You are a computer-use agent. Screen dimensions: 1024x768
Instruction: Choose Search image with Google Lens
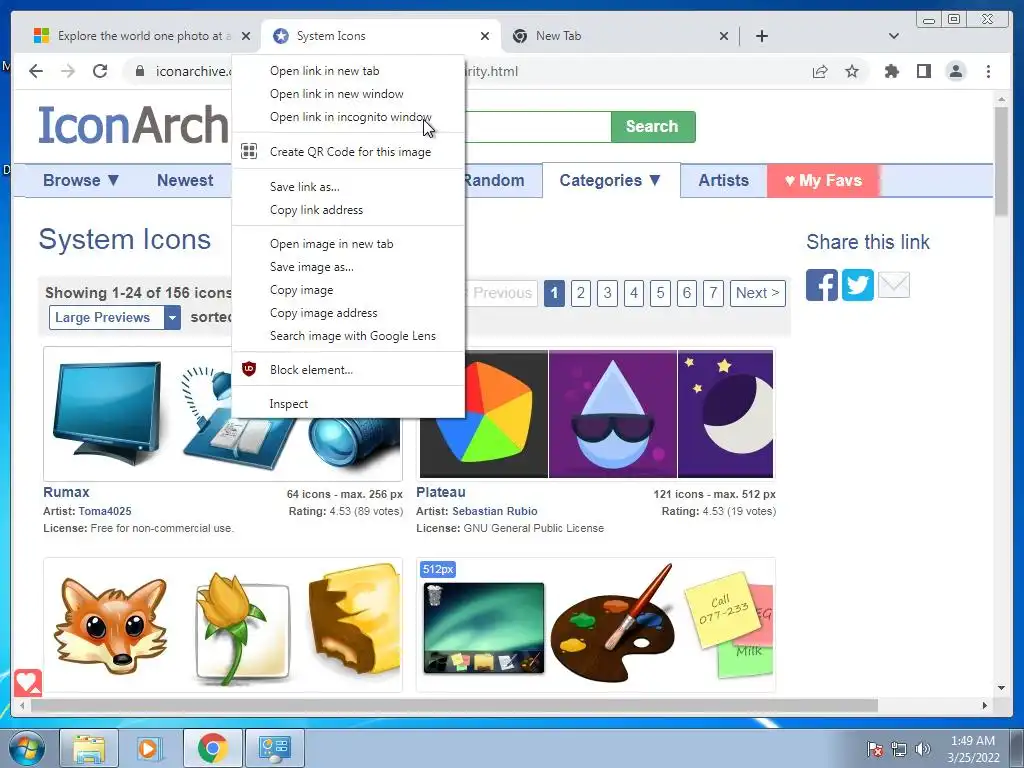point(349,336)
